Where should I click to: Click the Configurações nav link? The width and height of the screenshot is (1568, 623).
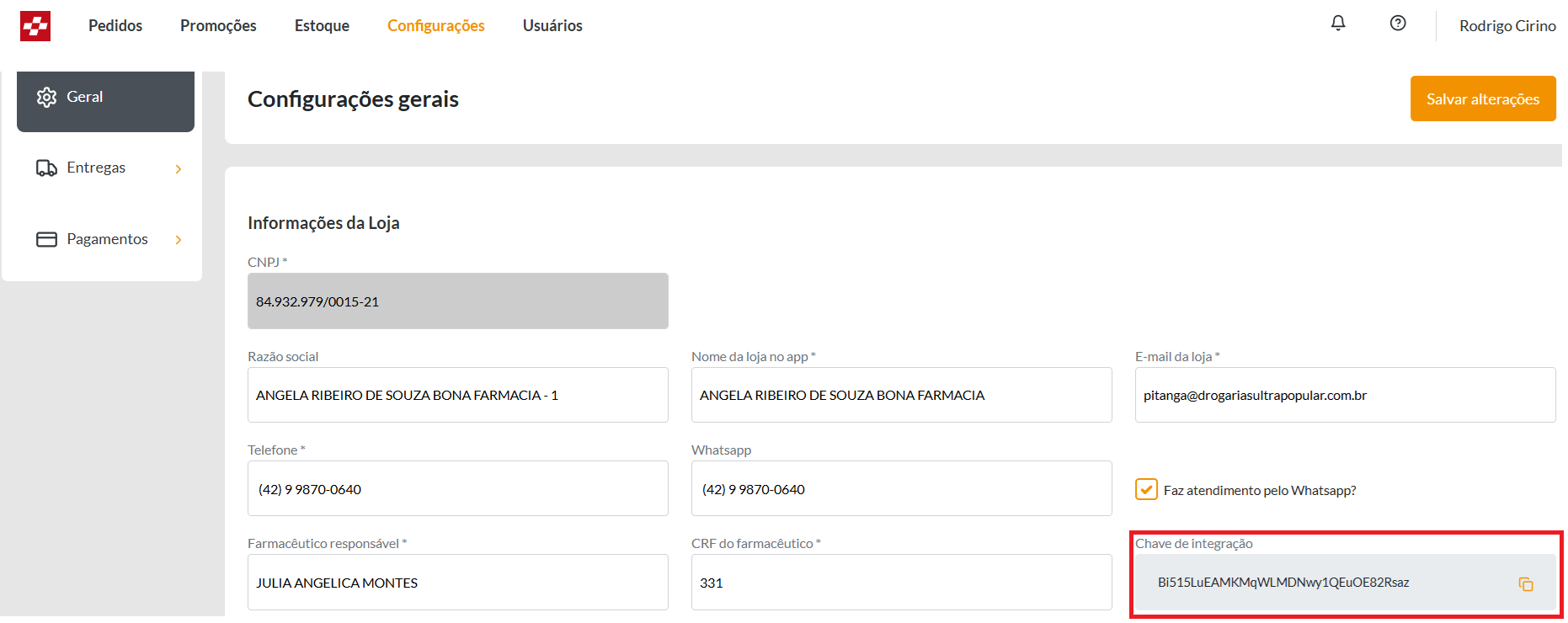point(435,26)
